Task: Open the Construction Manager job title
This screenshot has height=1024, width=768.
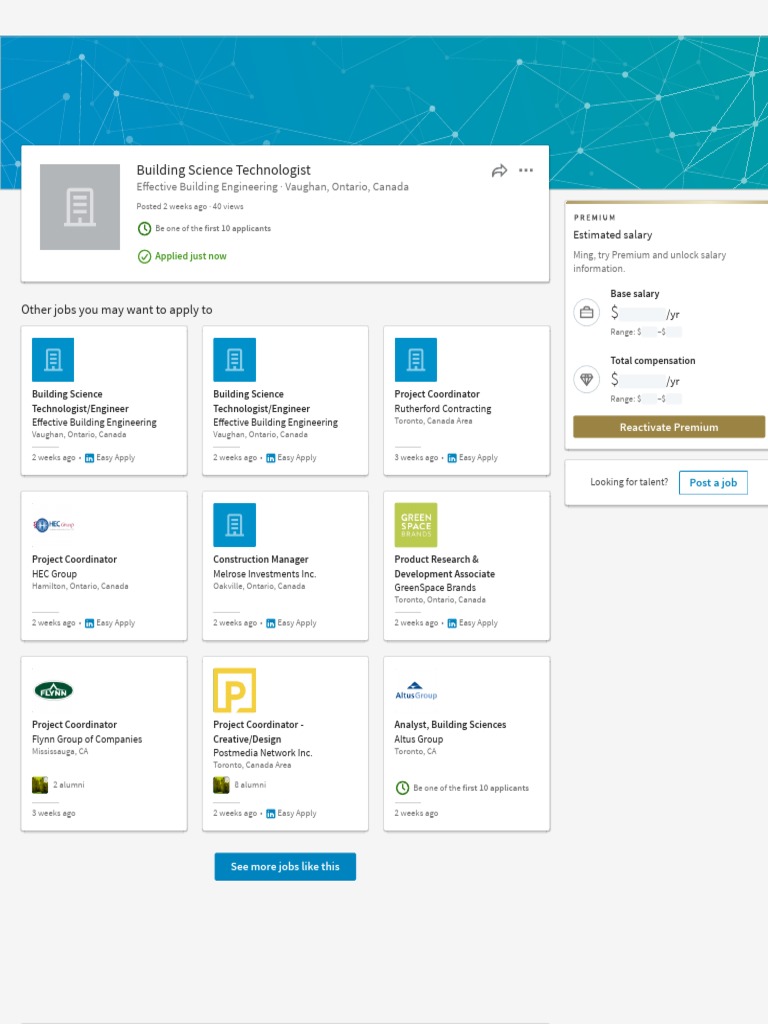Action: (x=261, y=560)
